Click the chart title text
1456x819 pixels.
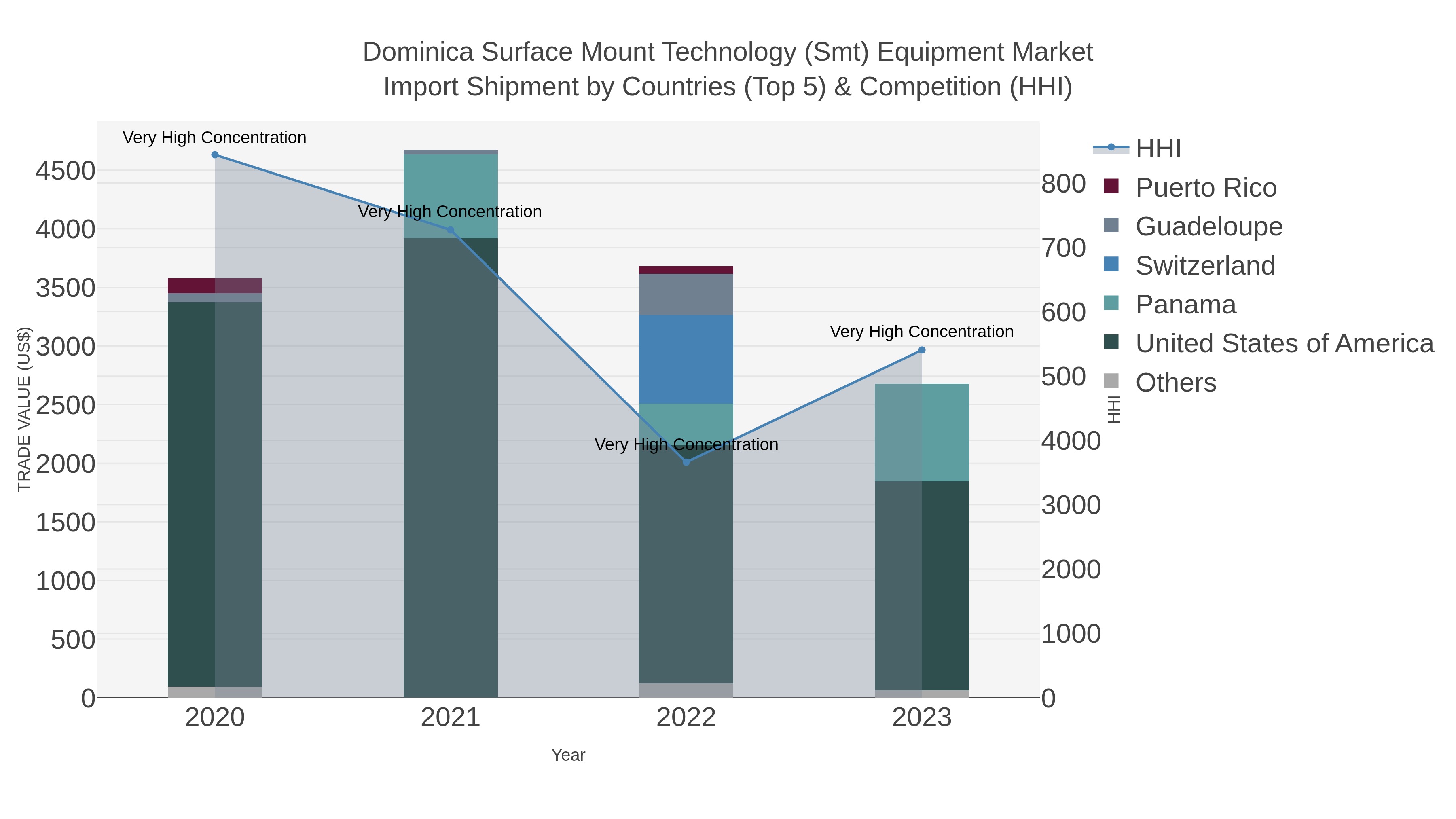[728, 70]
